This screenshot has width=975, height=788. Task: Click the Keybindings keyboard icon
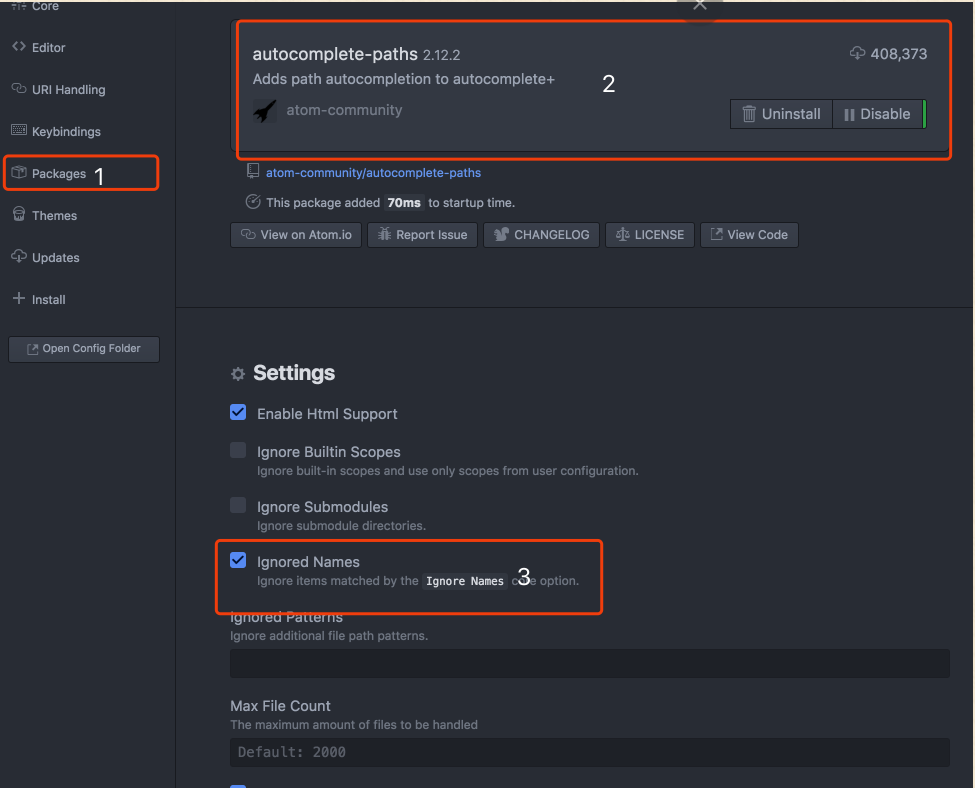pyautogui.click(x=19, y=130)
